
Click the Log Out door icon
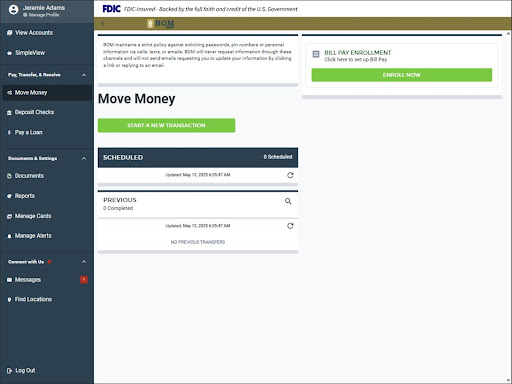[9, 371]
